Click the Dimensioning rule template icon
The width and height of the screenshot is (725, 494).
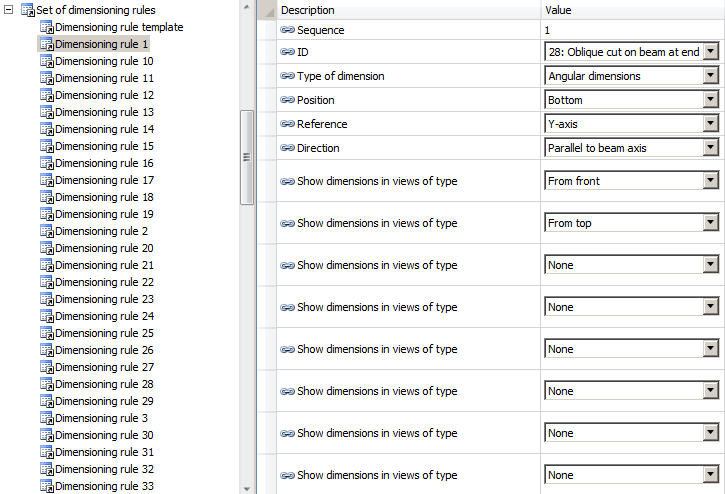pyautogui.click(x=46, y=27)
